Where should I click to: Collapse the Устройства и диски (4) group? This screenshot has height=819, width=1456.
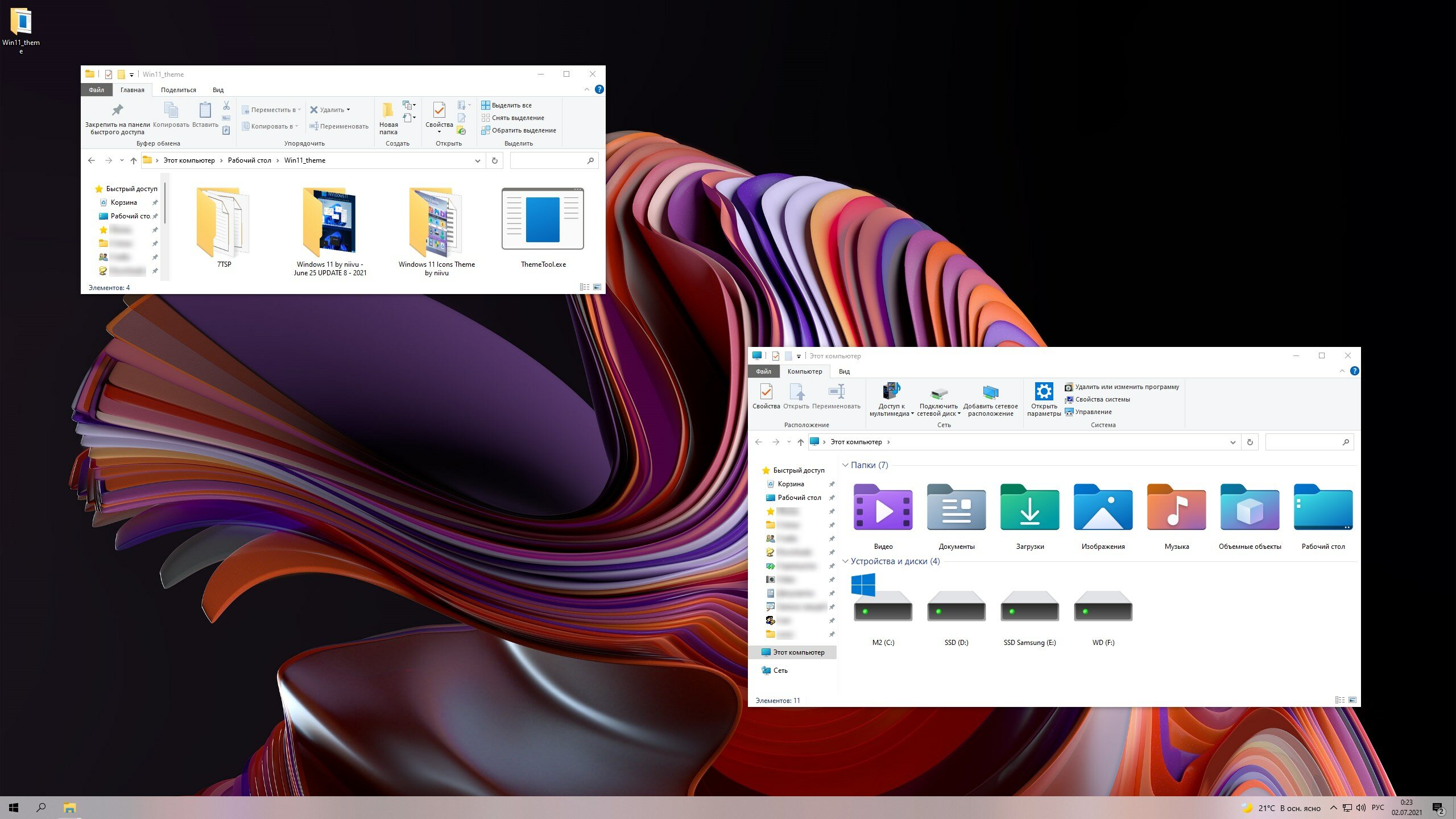point(845,561)
